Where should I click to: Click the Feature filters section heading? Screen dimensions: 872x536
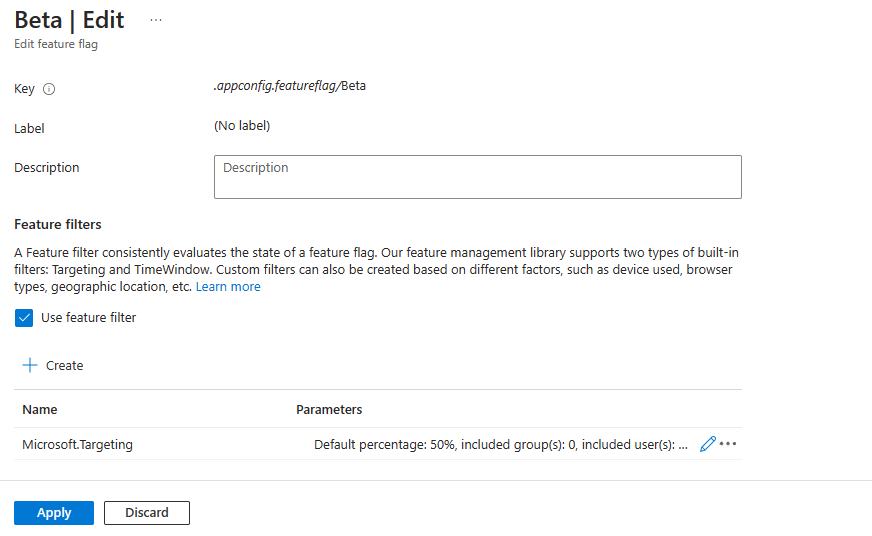[58, 225]
